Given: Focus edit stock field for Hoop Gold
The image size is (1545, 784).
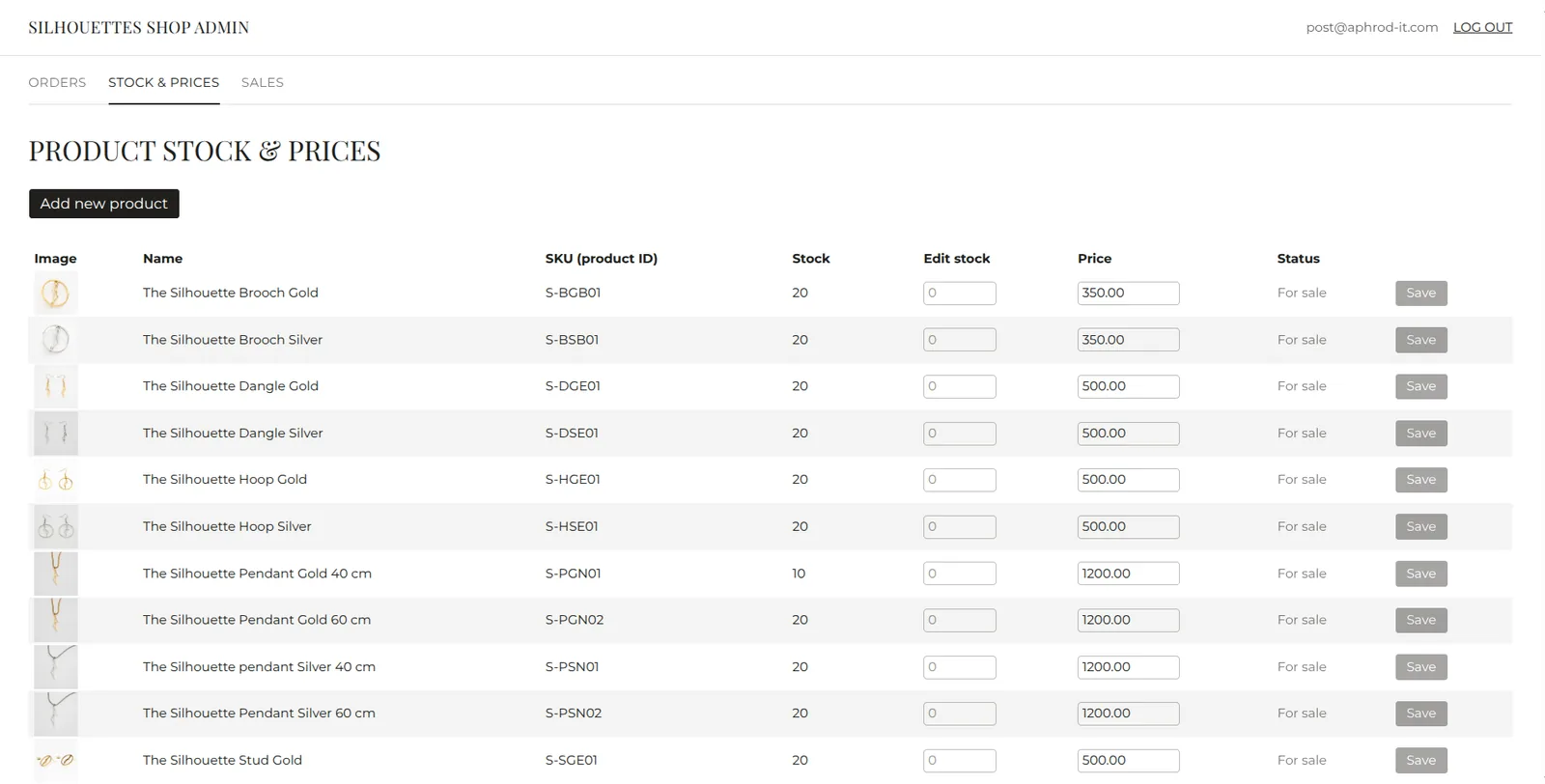Looking at the screenshot, I should [x=959, y=480].
